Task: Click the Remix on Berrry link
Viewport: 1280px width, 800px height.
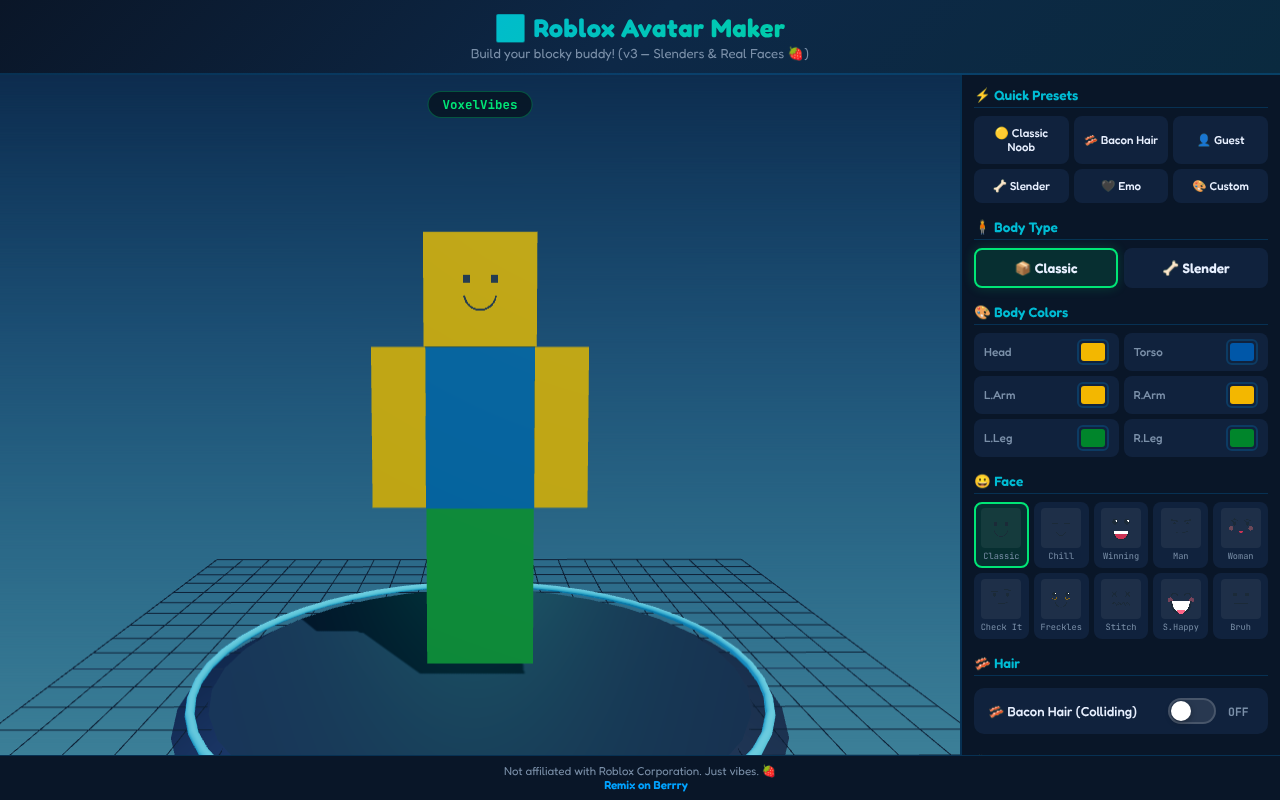Action: click(645, 785)
